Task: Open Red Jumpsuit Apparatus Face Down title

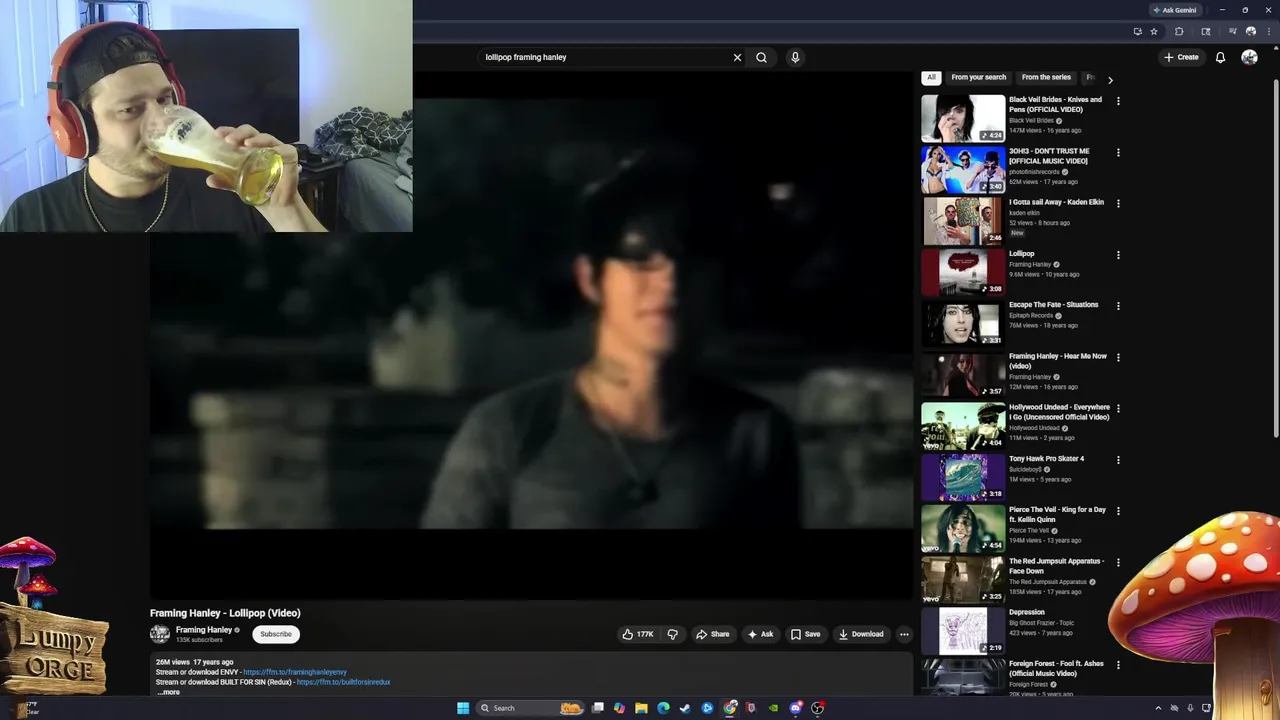Action: (x=1056, y=566)
